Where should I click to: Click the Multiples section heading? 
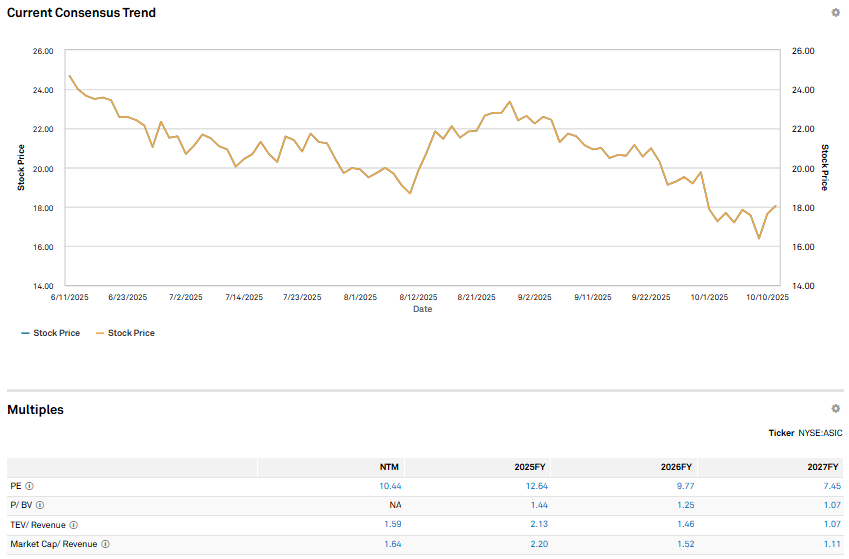point(35,410)
